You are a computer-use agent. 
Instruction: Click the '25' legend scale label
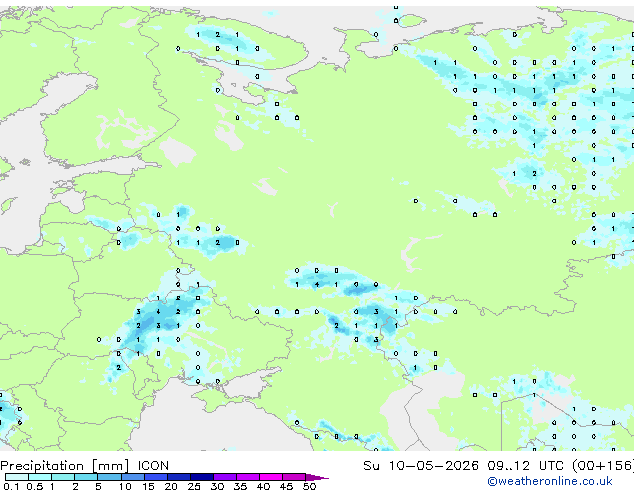[194, 486]
